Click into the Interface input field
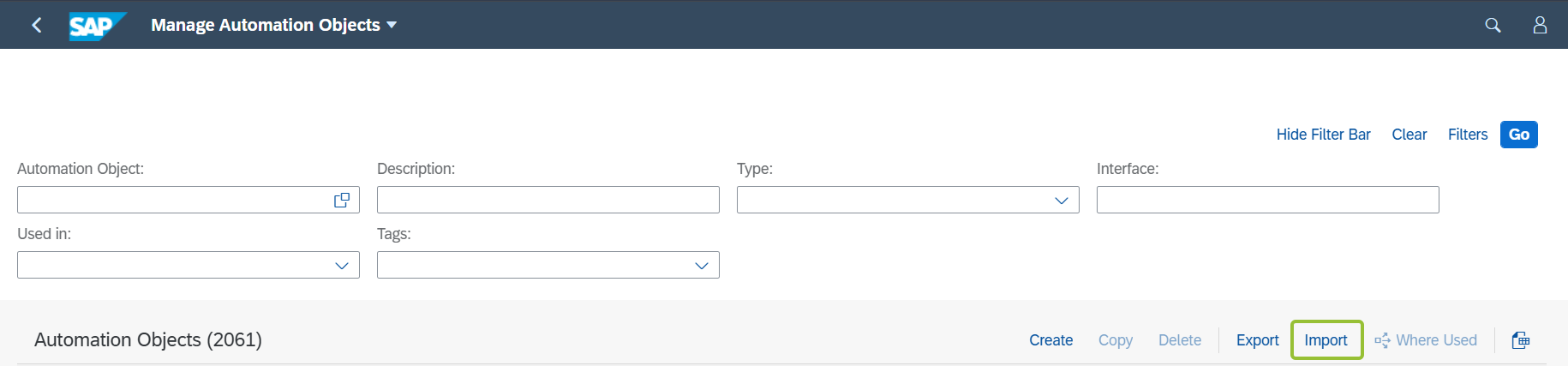Screen dimensions: 1568x366 click(x=1268, y=200)
